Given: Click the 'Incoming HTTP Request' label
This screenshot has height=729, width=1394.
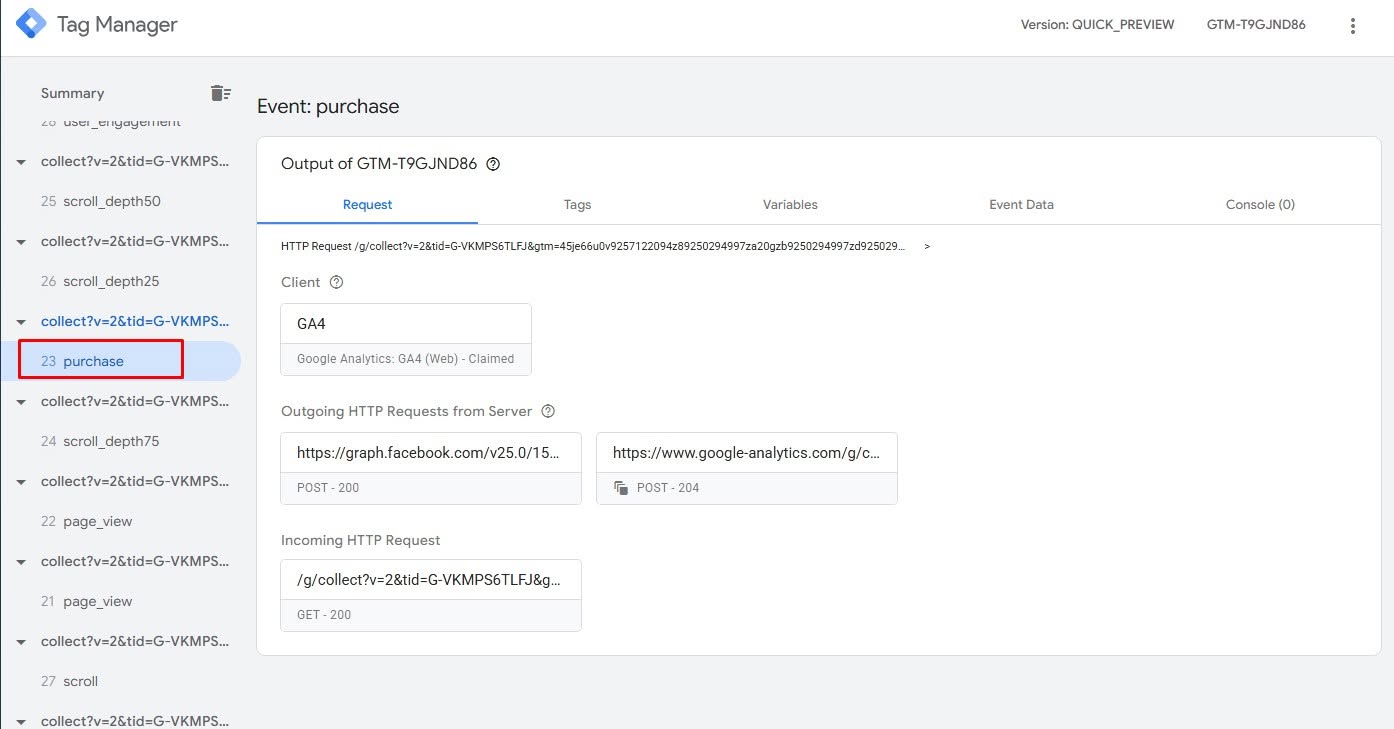Looking at the screenshot, I should pos(361,540).
